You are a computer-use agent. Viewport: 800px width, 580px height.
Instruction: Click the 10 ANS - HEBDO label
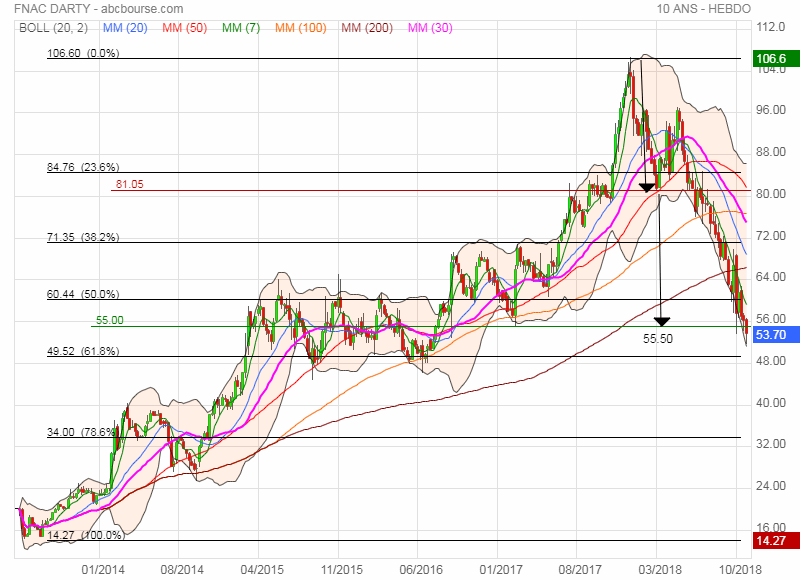[x=704, y=9]
